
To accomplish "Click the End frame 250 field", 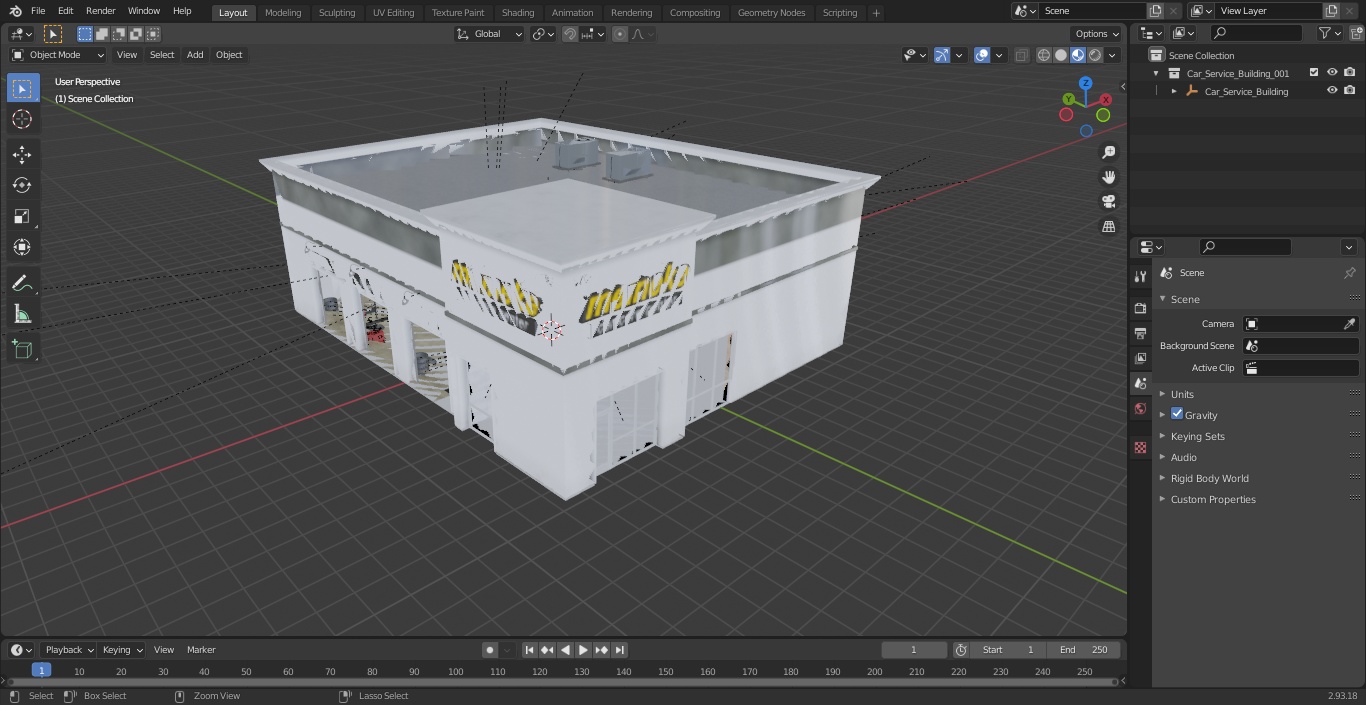I will point(1084,650).
